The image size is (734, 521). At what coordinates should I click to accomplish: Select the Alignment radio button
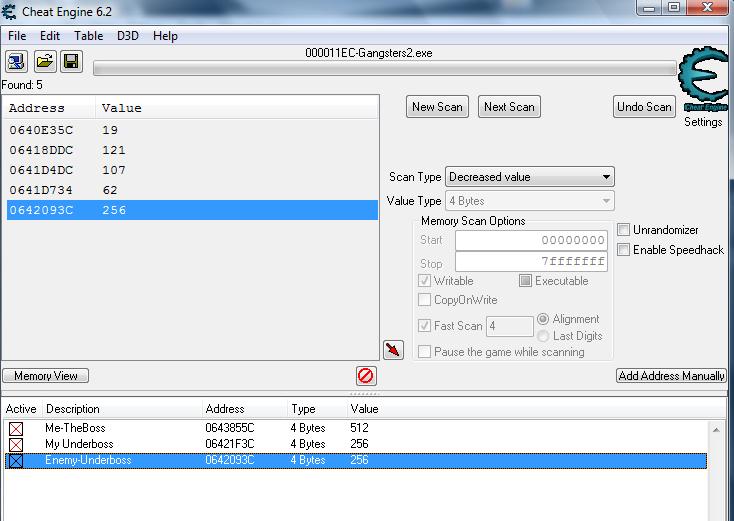(543, 319)
